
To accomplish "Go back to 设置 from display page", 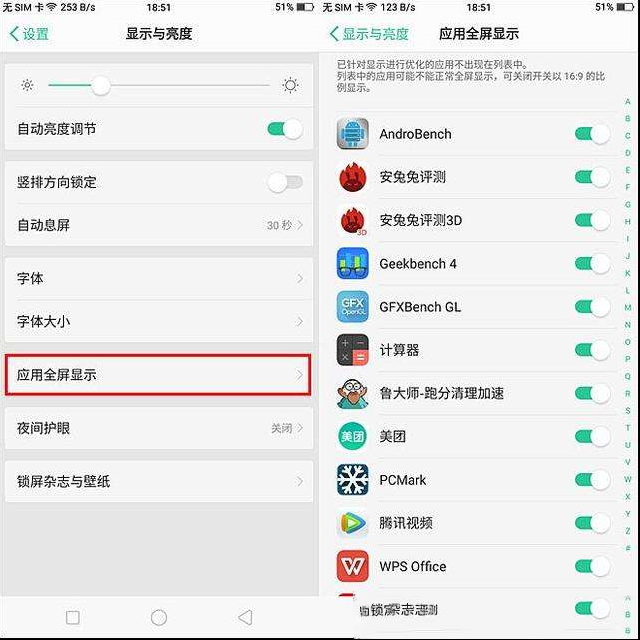I will [x=29, y=34].
